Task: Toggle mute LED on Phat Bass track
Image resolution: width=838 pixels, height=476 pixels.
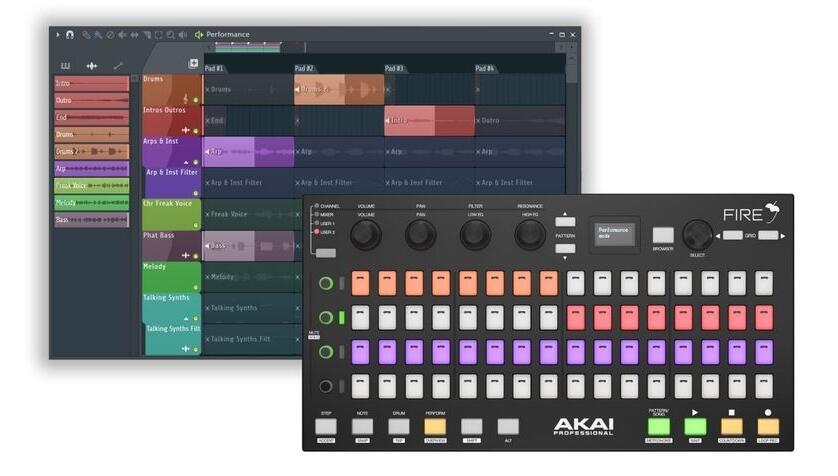Action: coord(196,256)
